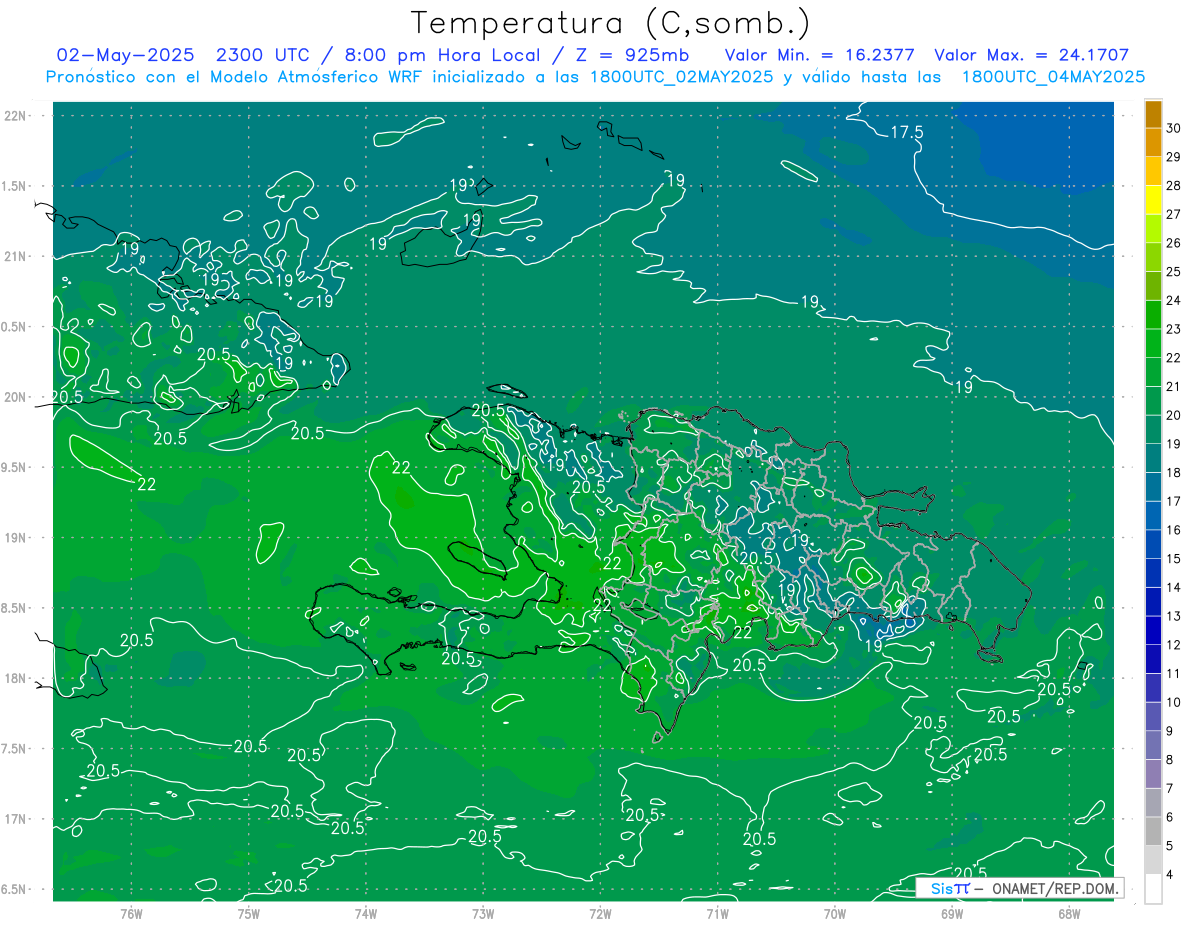Click the '8:00 pm Hora Local' text
1200x927 pixels.
coord(441,55)
